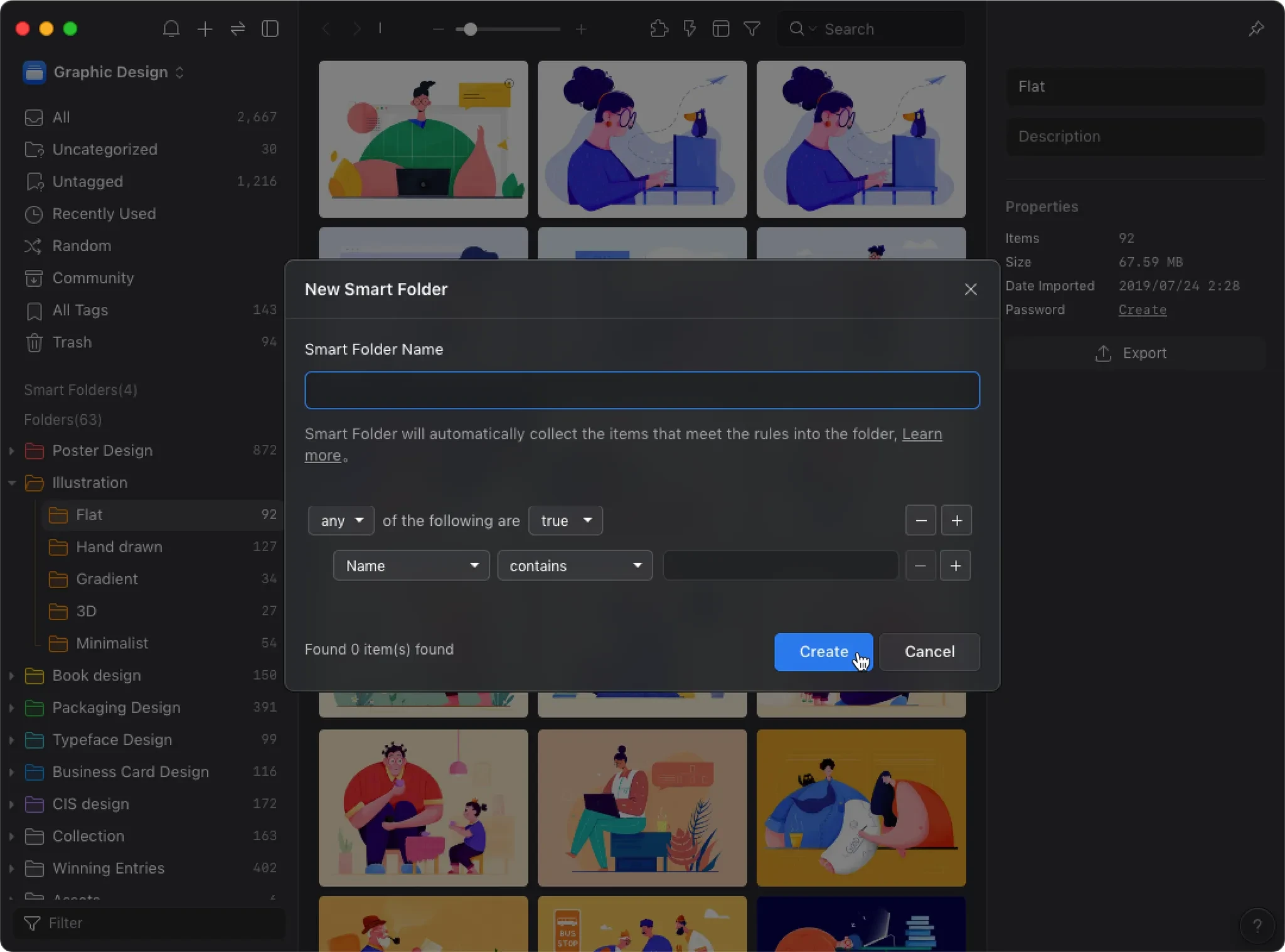Screen dimensions: 1285x952
Task: Click the Smart Folders(4) section header
Action: point(80,390)
